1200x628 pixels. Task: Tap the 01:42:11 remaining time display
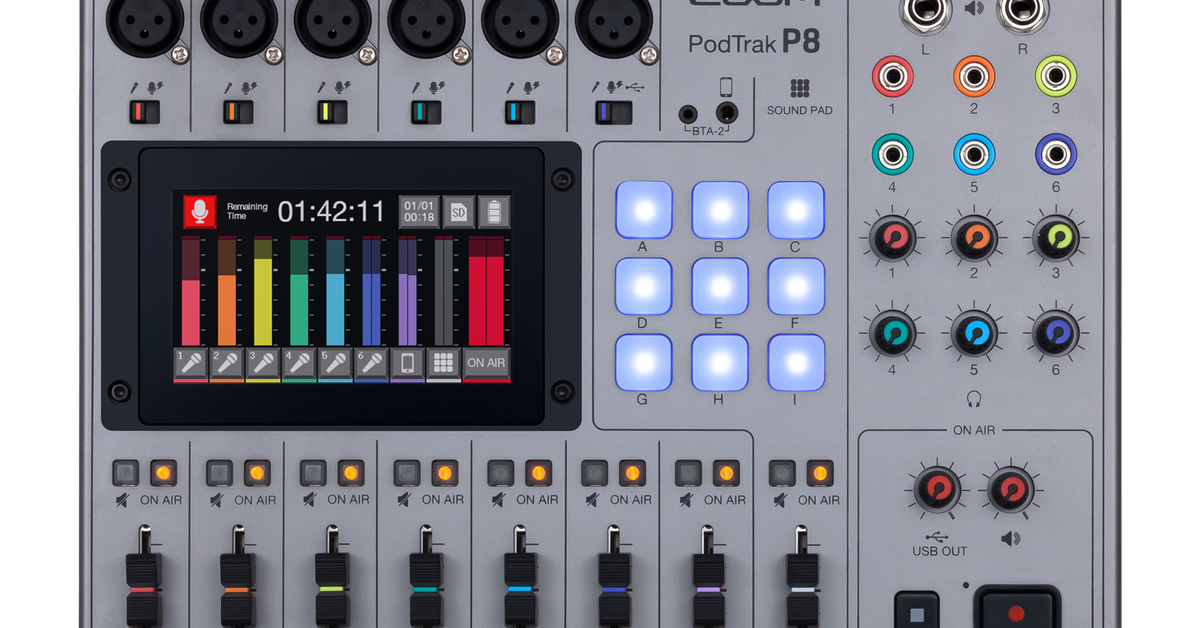pos(331,211)
